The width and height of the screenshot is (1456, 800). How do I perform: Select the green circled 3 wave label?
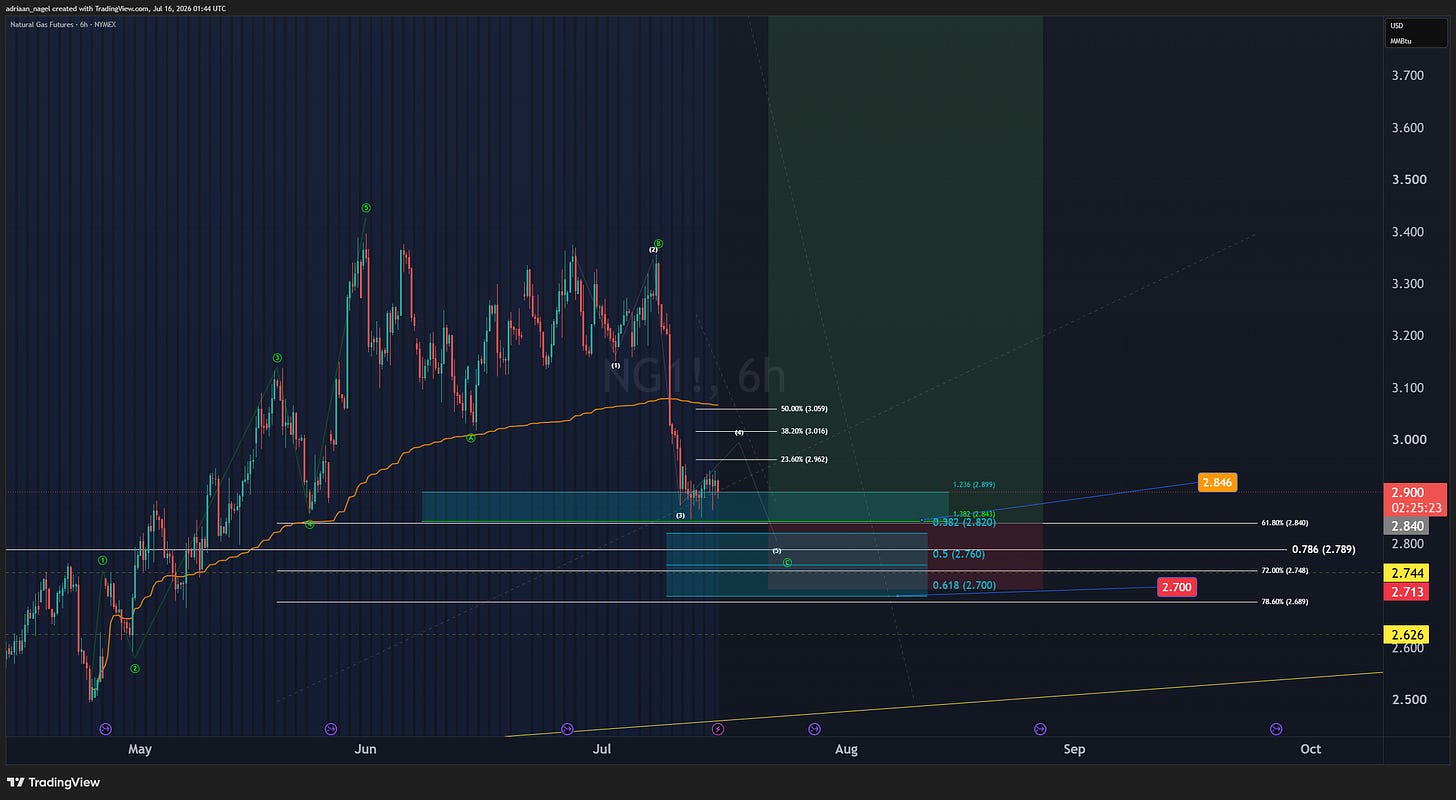[278, 358]
